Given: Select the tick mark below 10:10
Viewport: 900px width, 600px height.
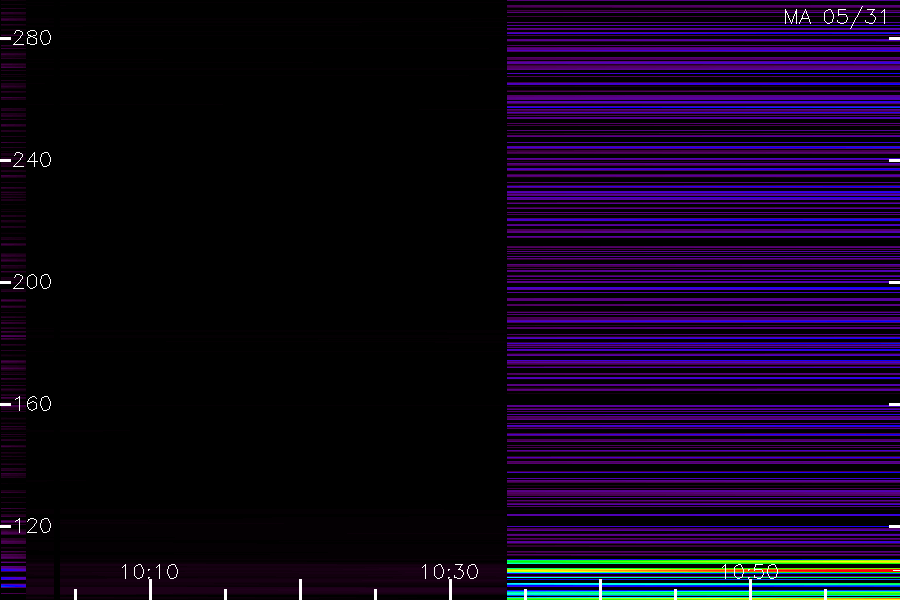Looking at the screenshot, I should coord(150,590).
